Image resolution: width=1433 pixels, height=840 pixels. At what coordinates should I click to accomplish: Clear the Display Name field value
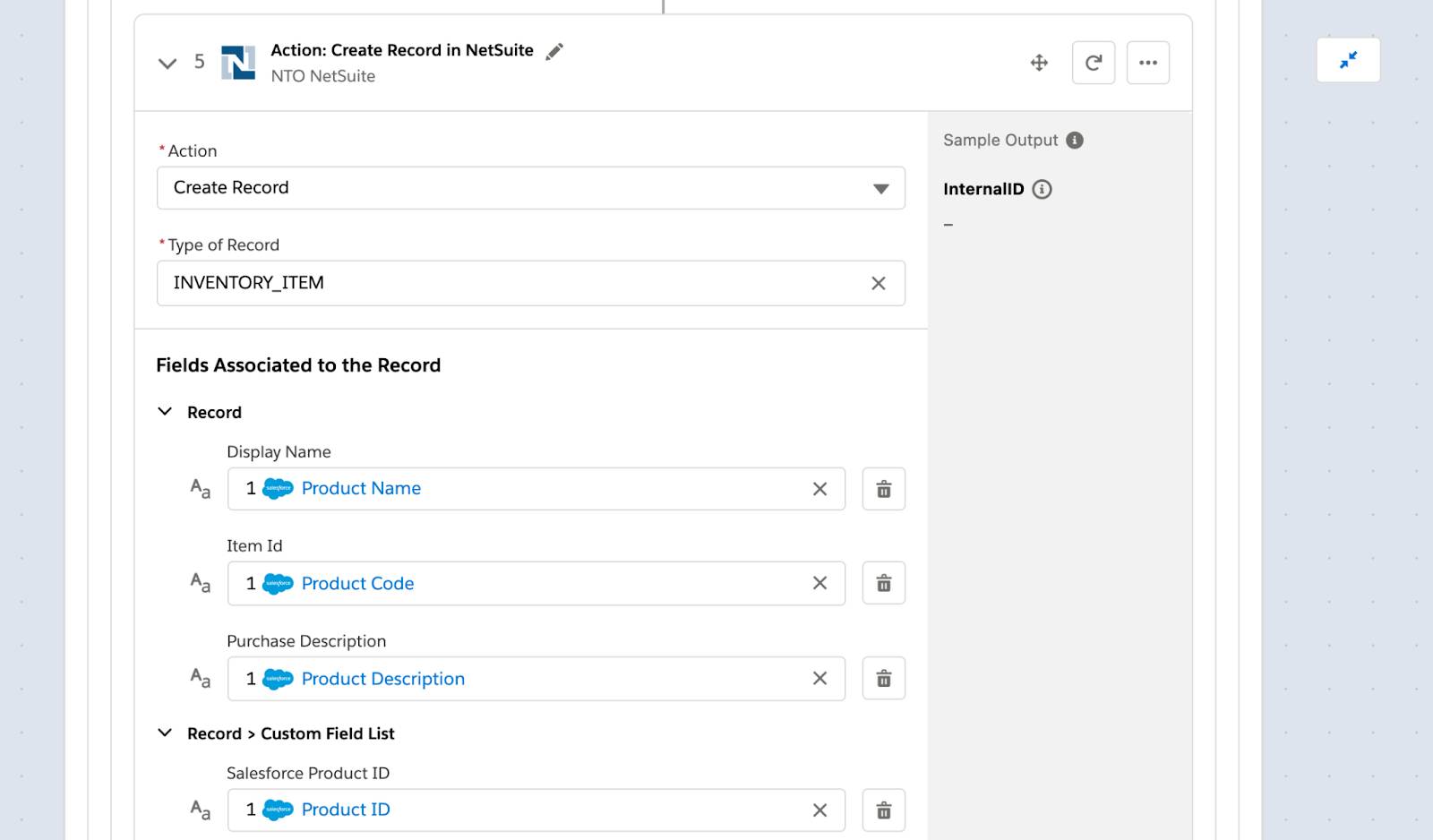coord(819,489)
